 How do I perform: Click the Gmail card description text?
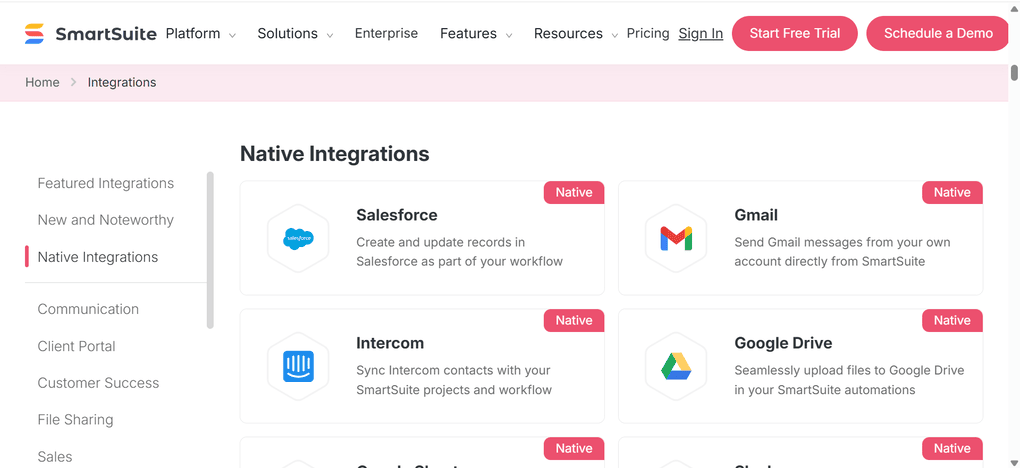point(842,252)
